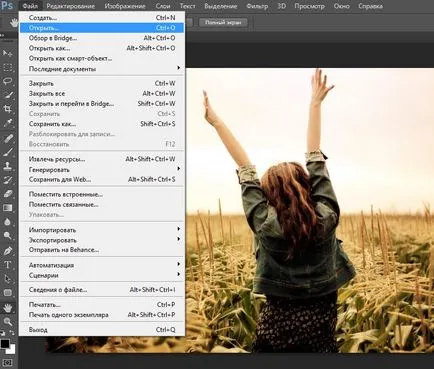Expand the Автоматизация submenu arrow
The width and height of the screenshot is (434, 369).
pos(179,264)
